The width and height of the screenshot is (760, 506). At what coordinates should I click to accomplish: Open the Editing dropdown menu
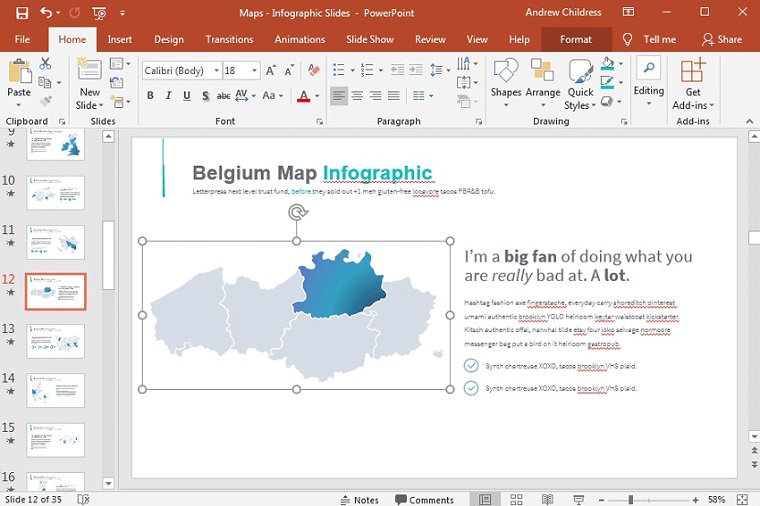[x=648, y=82]
